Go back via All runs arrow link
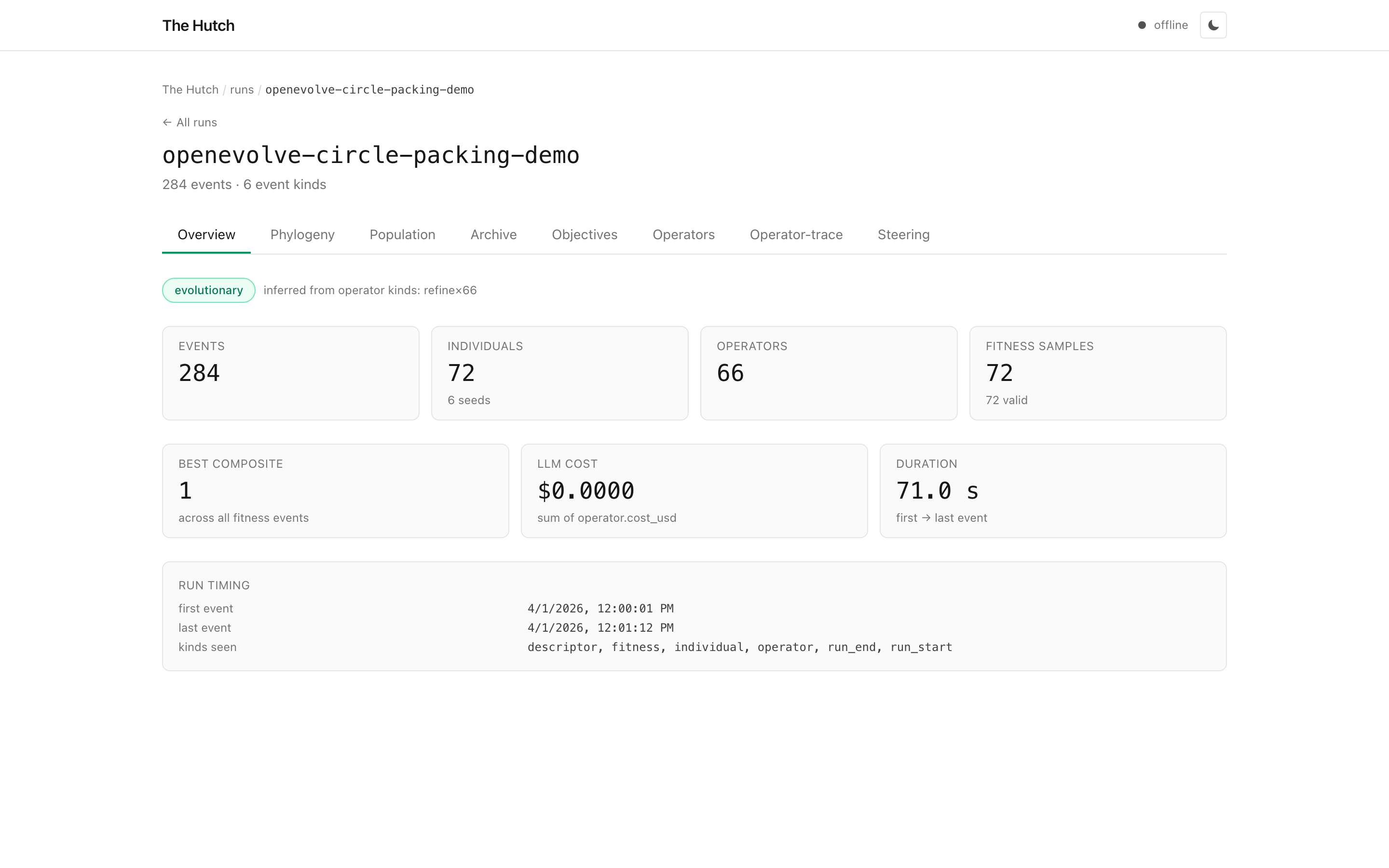This screenshot has width=1389, height=868. pyautogui.click(x=190, y=122)
